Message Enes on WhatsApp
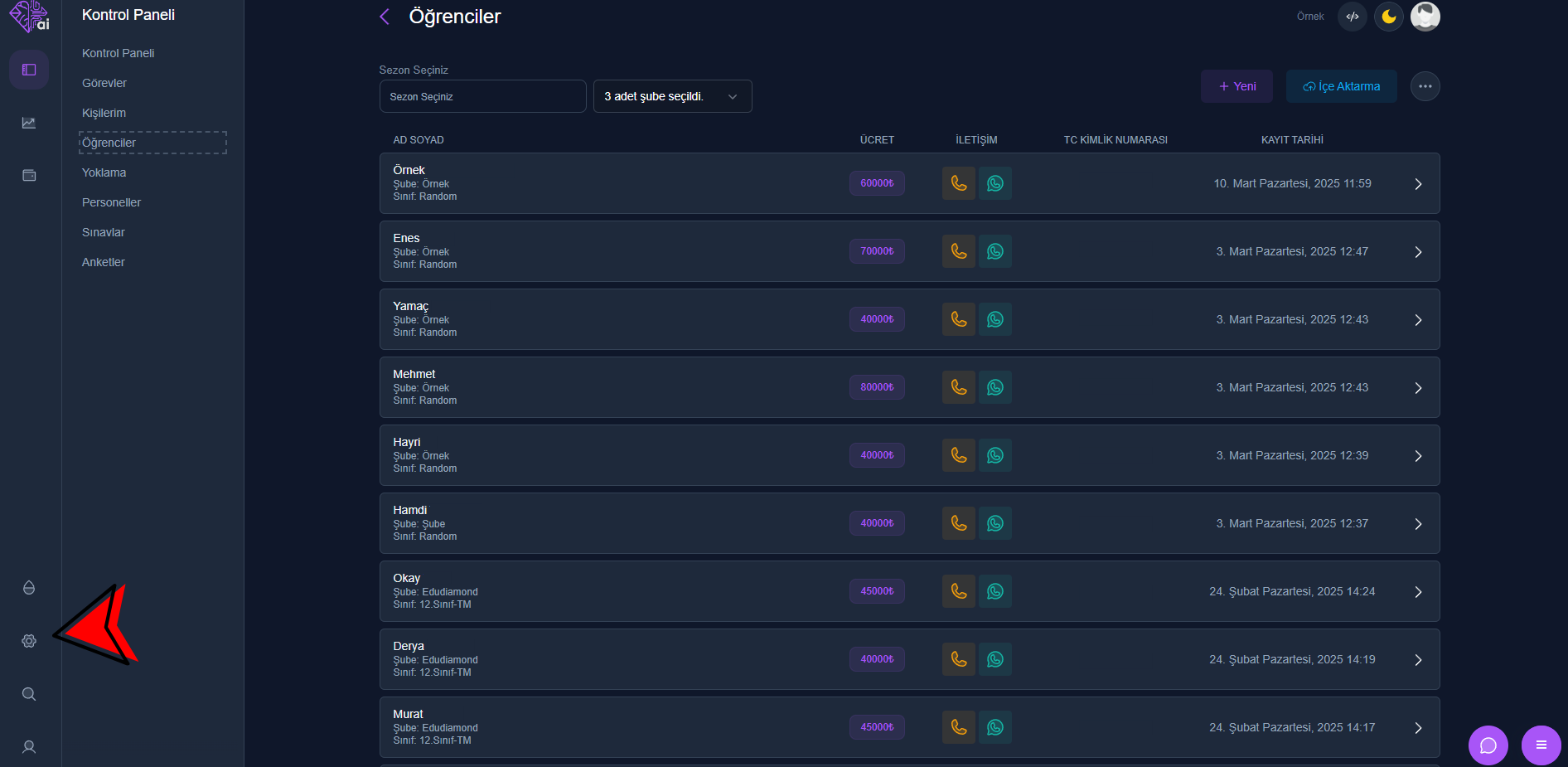1568x767 pixels. [995, 251]
